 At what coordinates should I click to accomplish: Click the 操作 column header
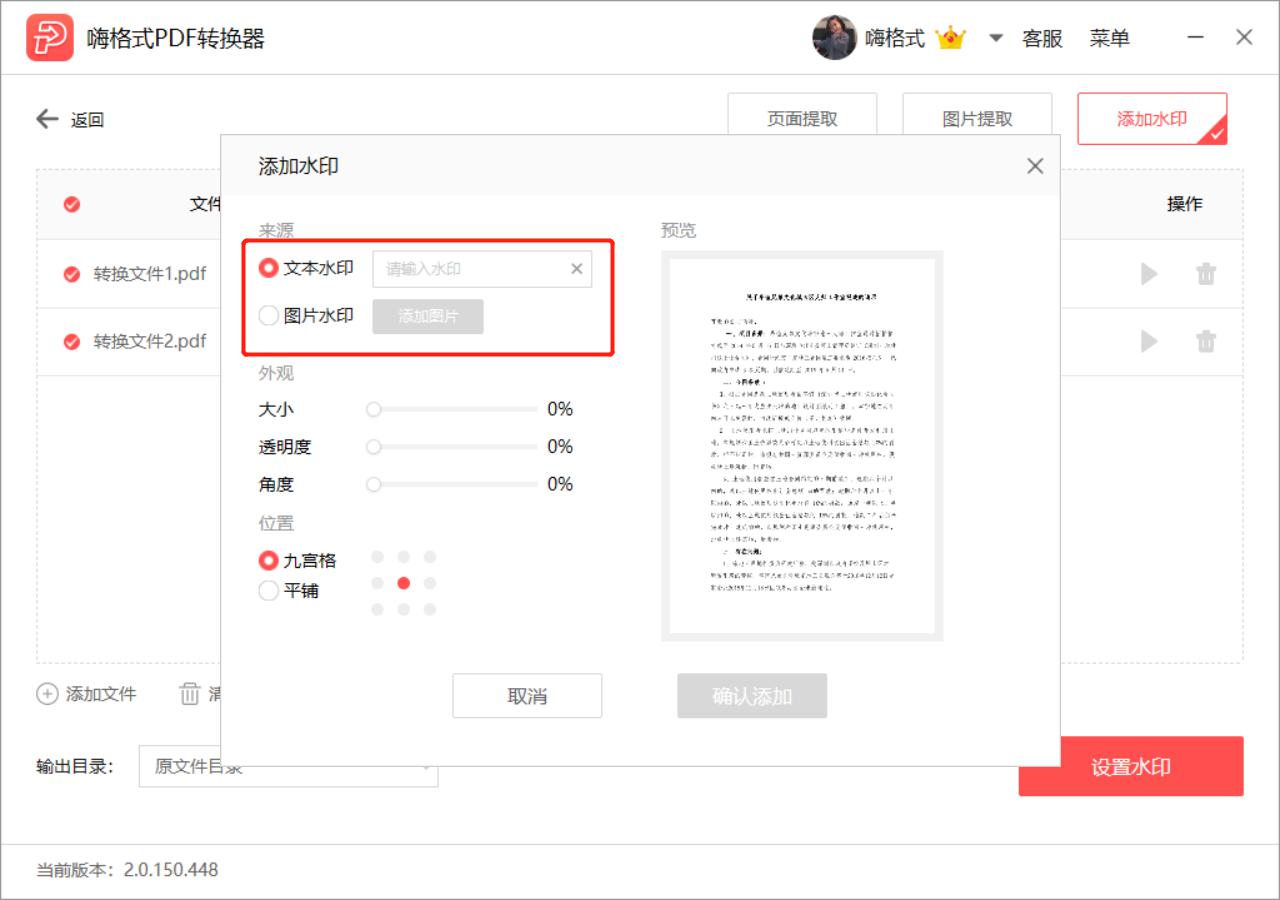pyautogui.click(x=1184, y=204)
